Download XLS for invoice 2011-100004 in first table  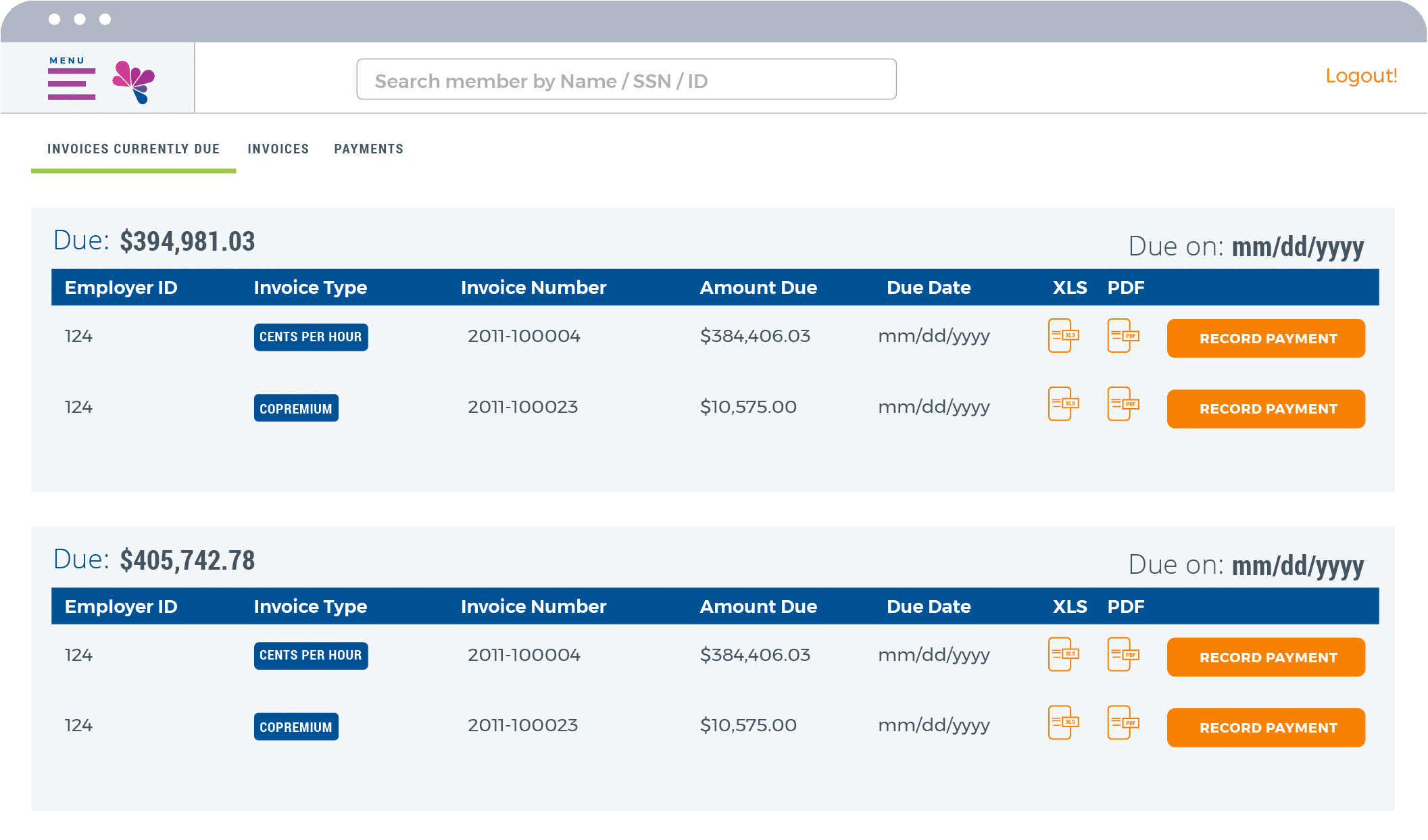(1063, 336)
